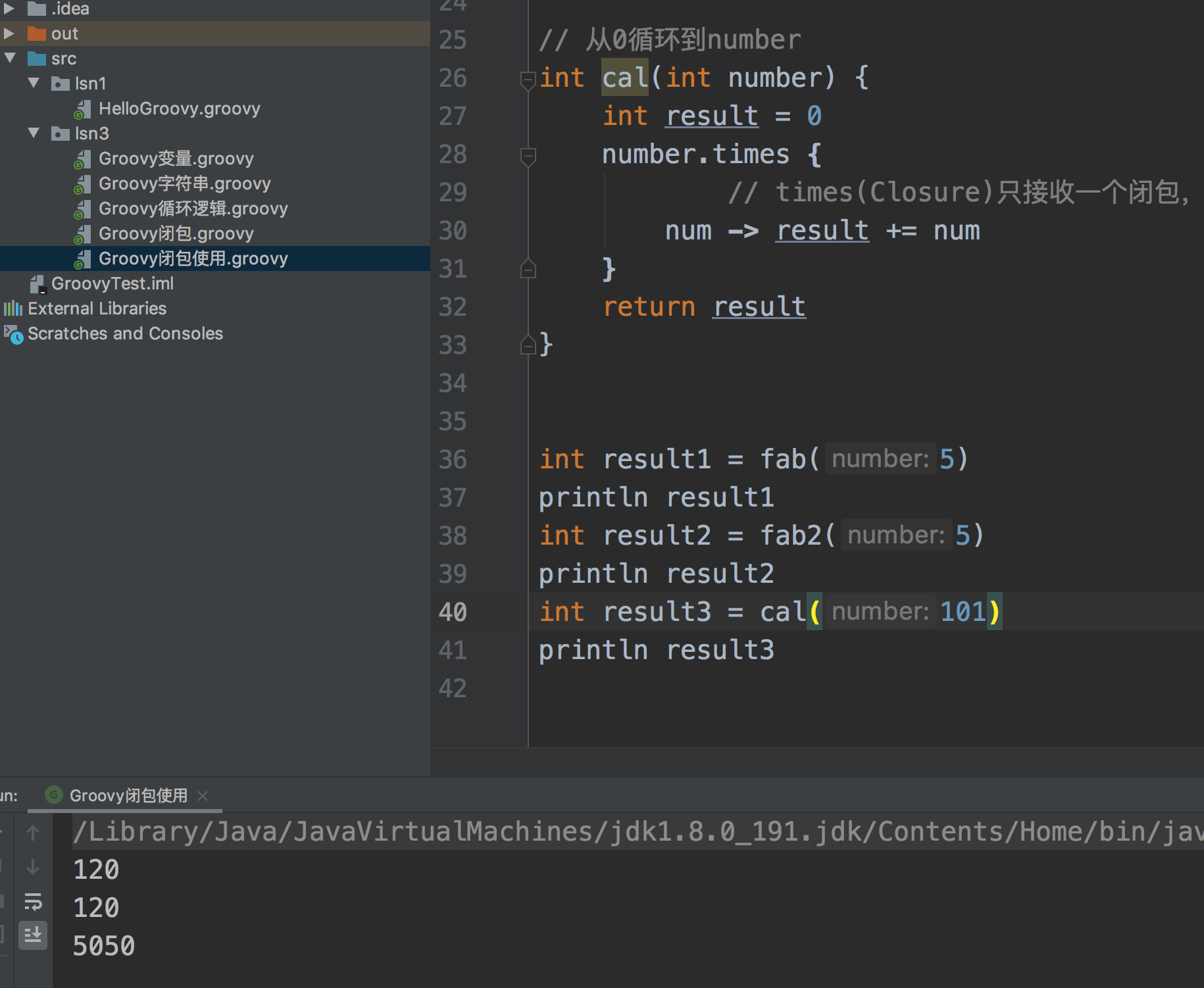Click the Groovy循环逻辑.groovy file icon
Image resolution: width=1204 pixels, height=988 pixels.
83,209
